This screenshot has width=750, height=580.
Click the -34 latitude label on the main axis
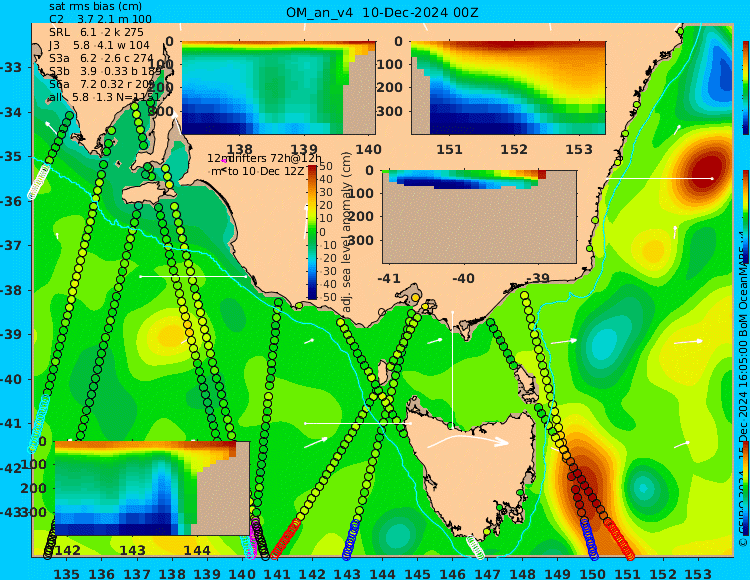coord(11,112)
